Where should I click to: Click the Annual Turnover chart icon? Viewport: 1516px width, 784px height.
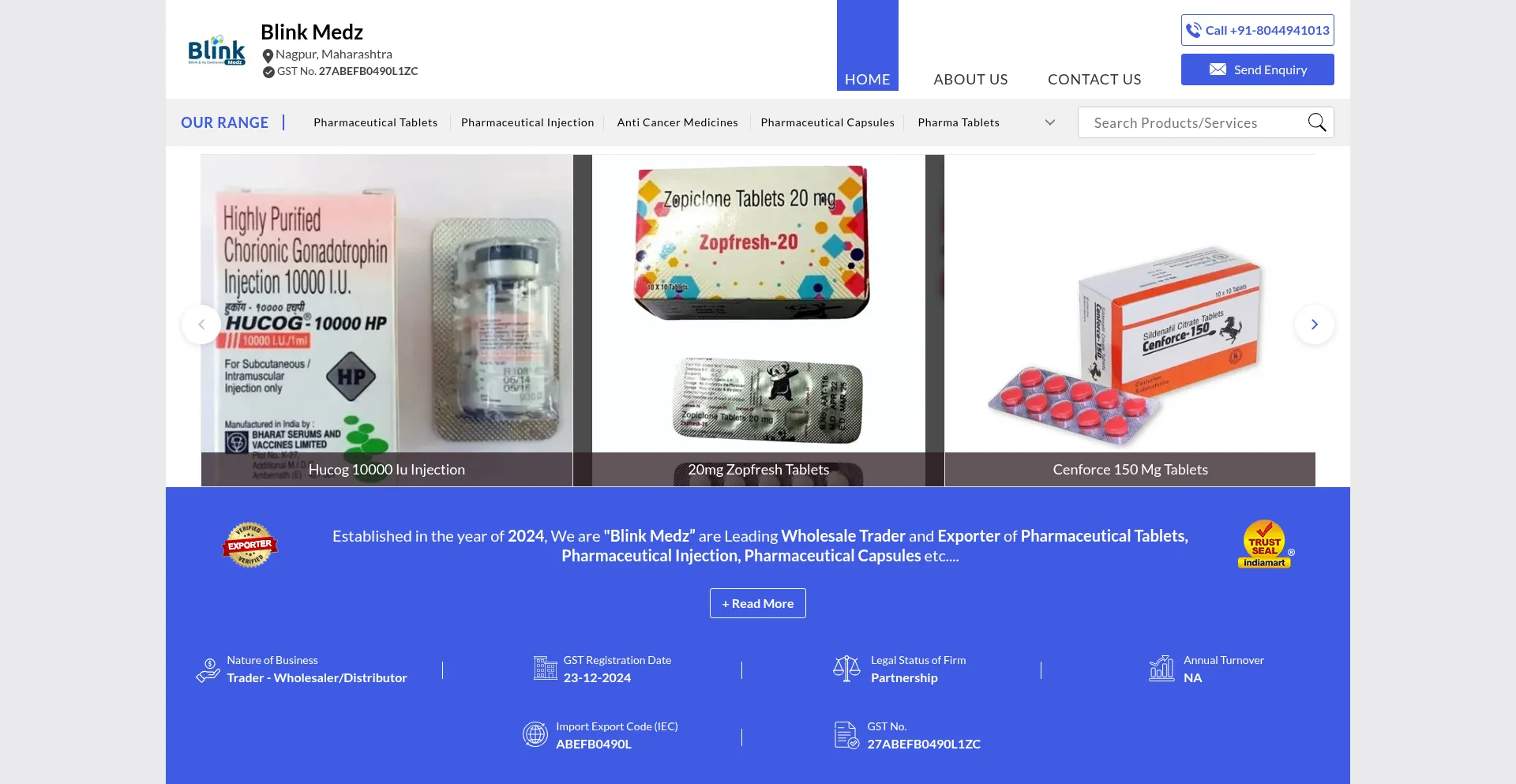1161,669
